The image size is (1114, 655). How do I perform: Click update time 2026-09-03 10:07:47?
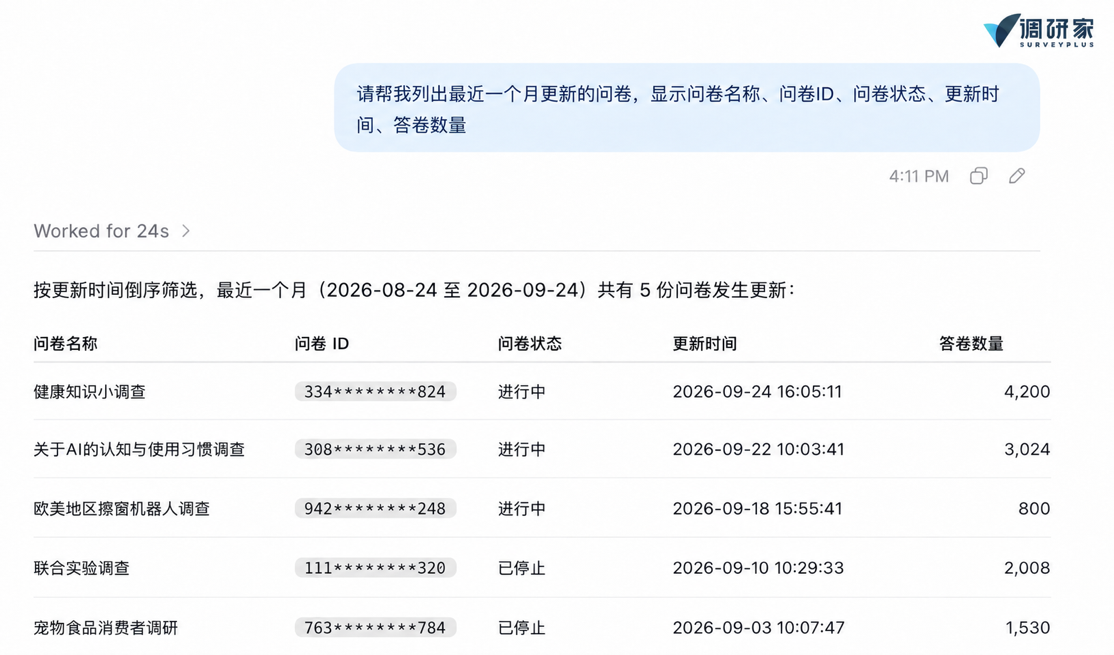click(759, 628)
